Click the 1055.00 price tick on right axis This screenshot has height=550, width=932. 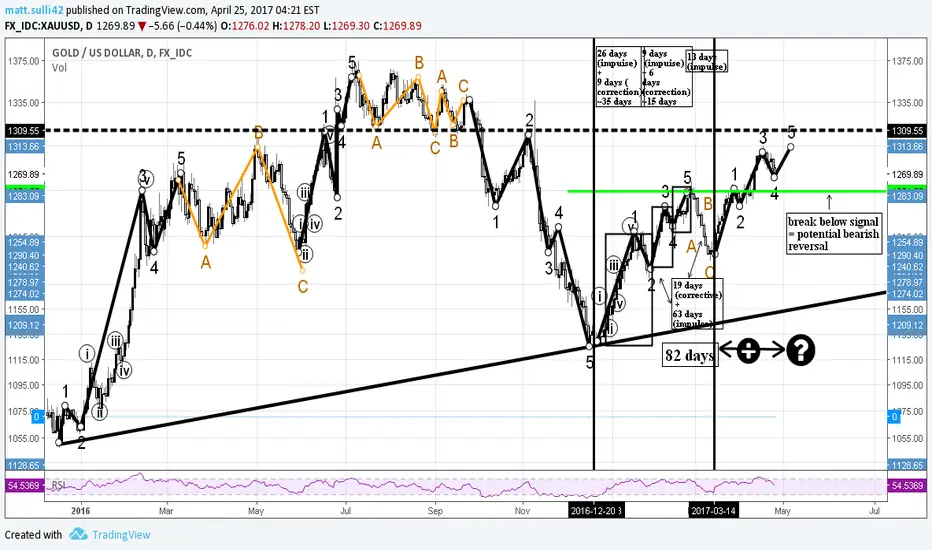click(907, 438)
